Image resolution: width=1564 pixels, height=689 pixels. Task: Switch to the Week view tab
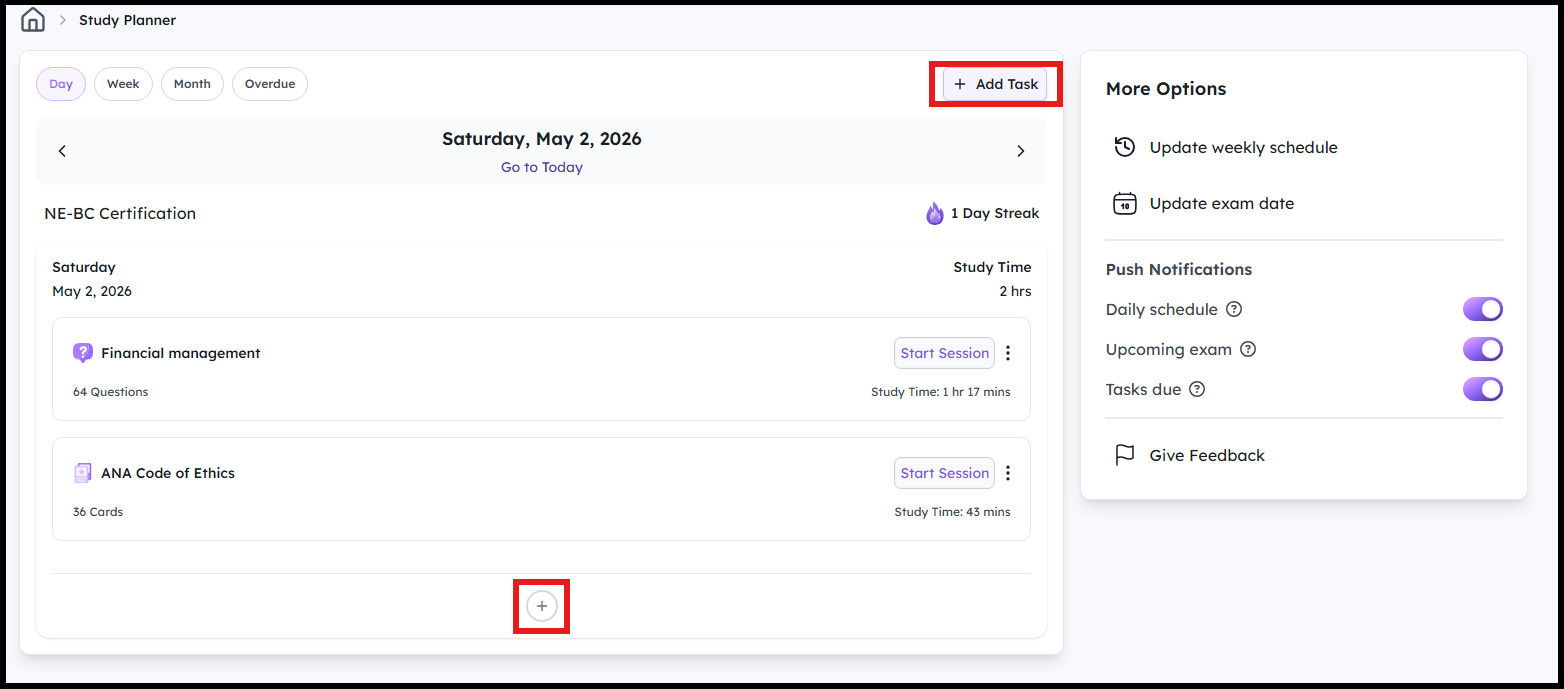click(x=123, y=84)
